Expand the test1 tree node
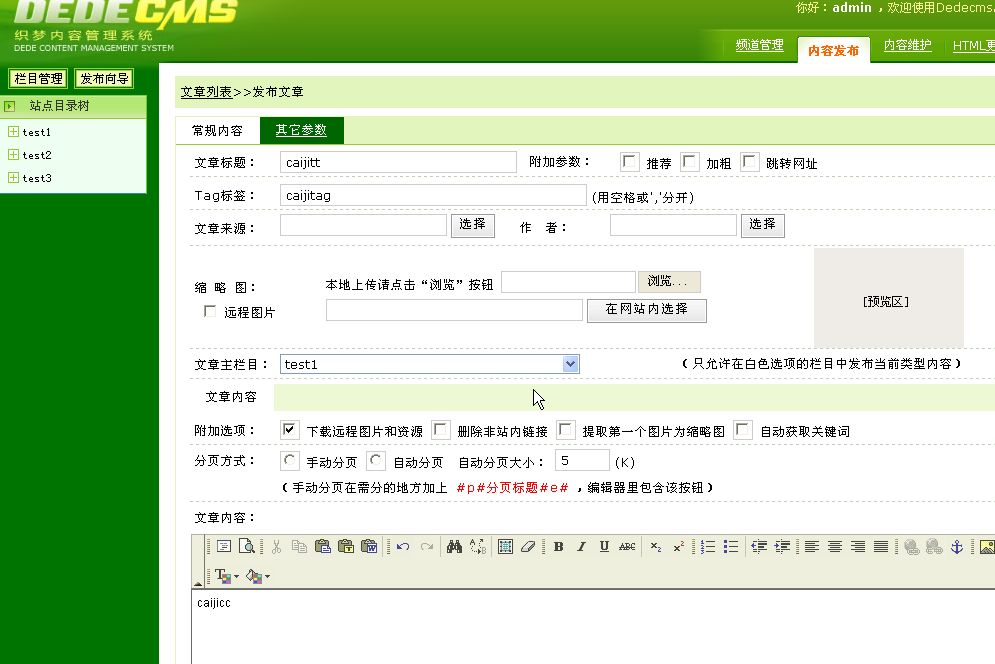 pos(13,132)
